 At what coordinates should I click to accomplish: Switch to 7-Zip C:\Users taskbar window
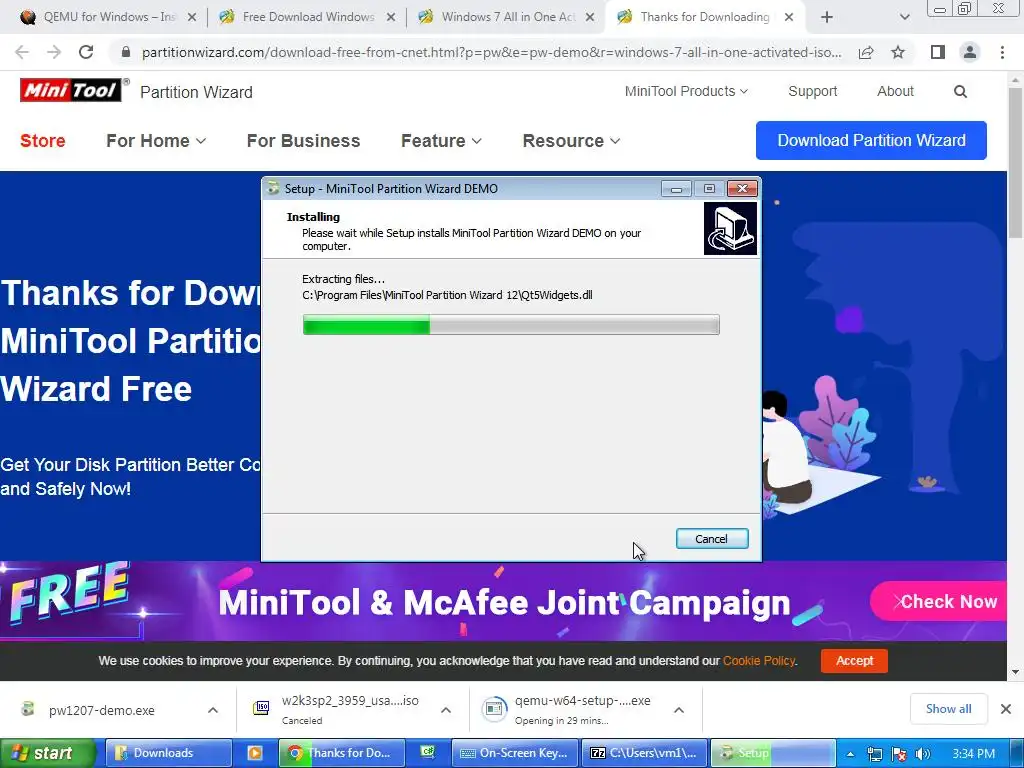(x=644, y=753)
